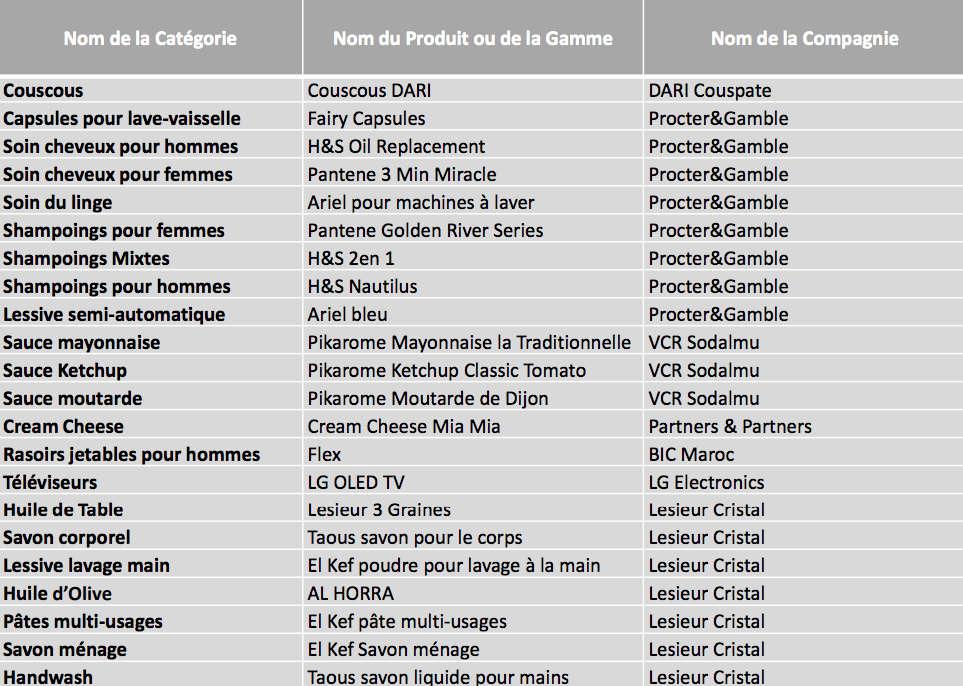Click the Fairy Capsules product cell
This screenshot has height=686, width=963.
(472, 118)
